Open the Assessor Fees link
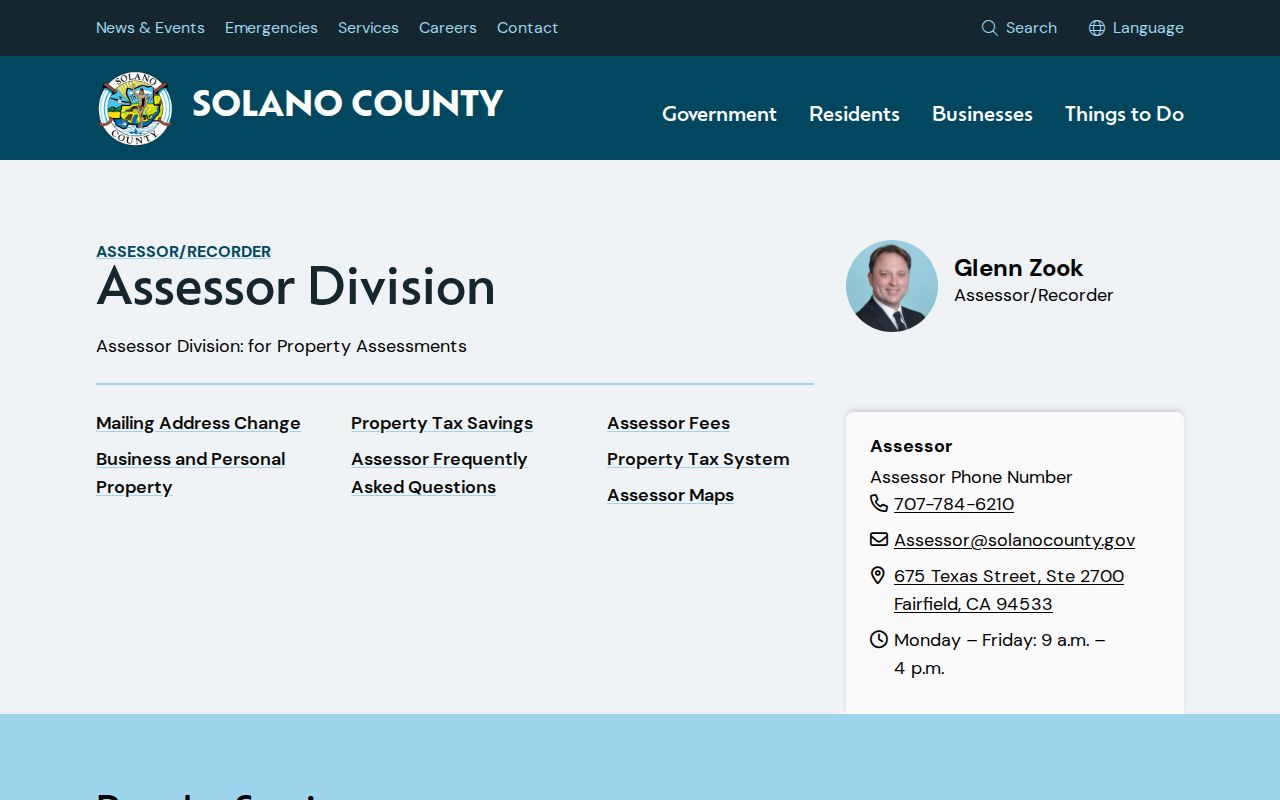This screenshot has width=1280, height=800. pos(668,423)
